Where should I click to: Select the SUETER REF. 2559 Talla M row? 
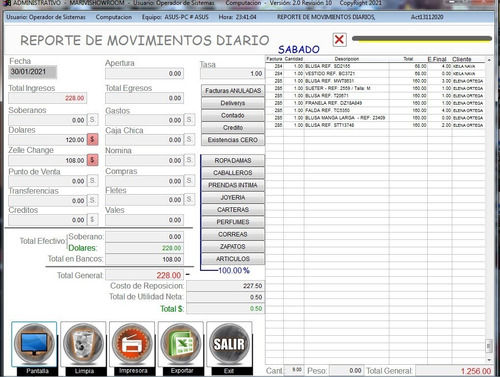375,88
